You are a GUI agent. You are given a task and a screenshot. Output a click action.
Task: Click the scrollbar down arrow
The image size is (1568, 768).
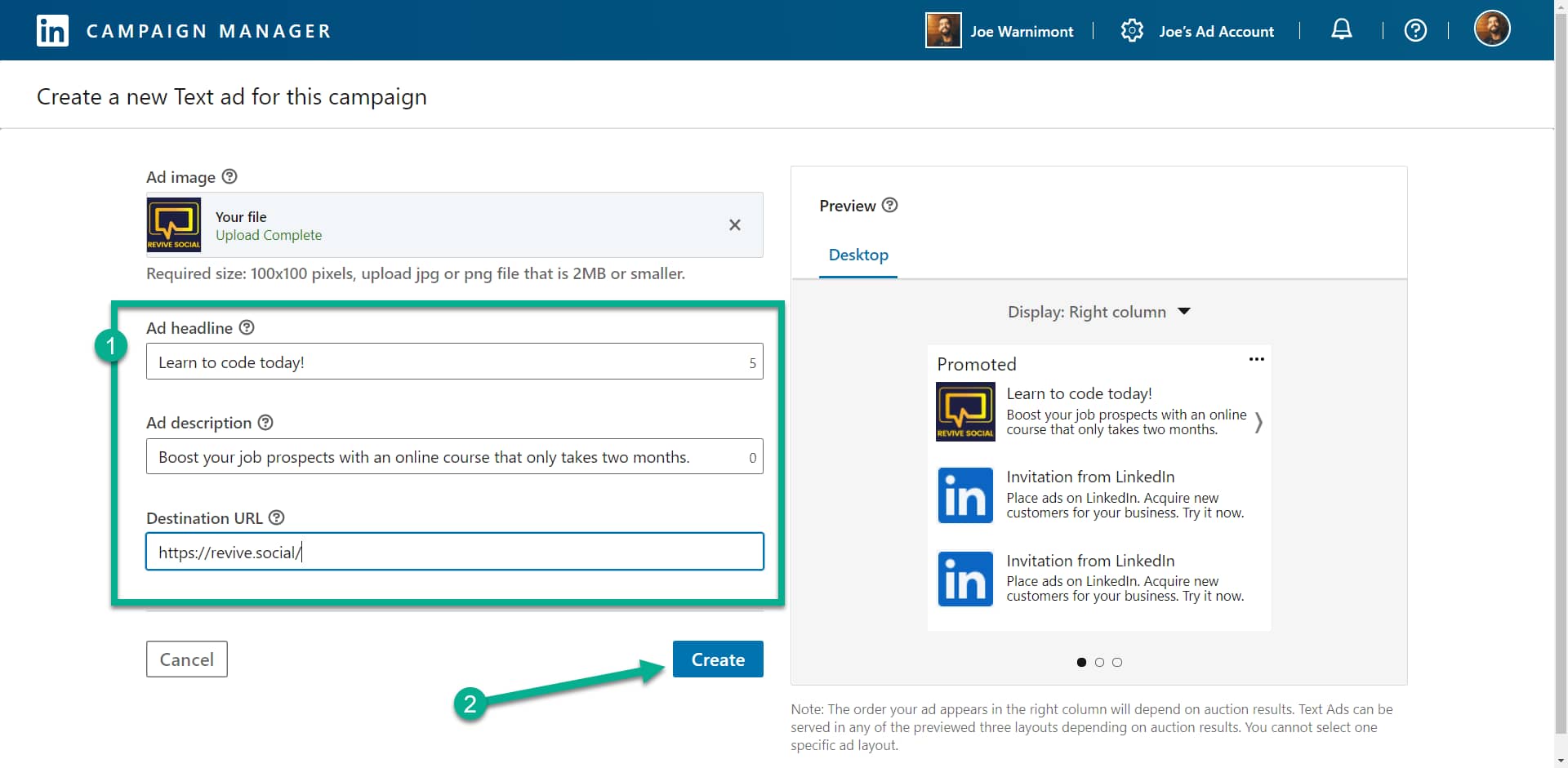1561,761
